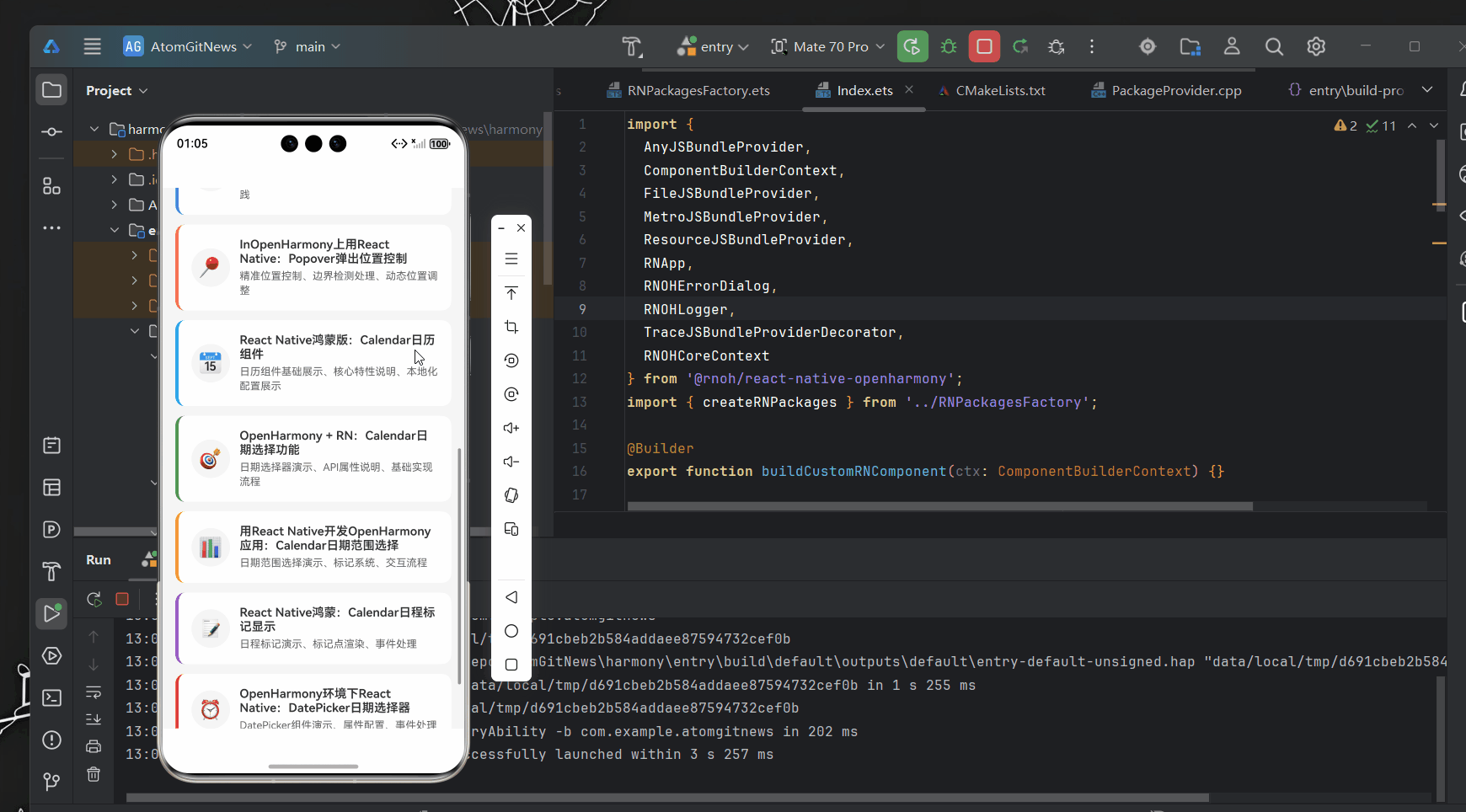Image resolution: width=1466 pixels, height=812 pixels.
Task: Open git version control icon
Action: coord(51,782)
